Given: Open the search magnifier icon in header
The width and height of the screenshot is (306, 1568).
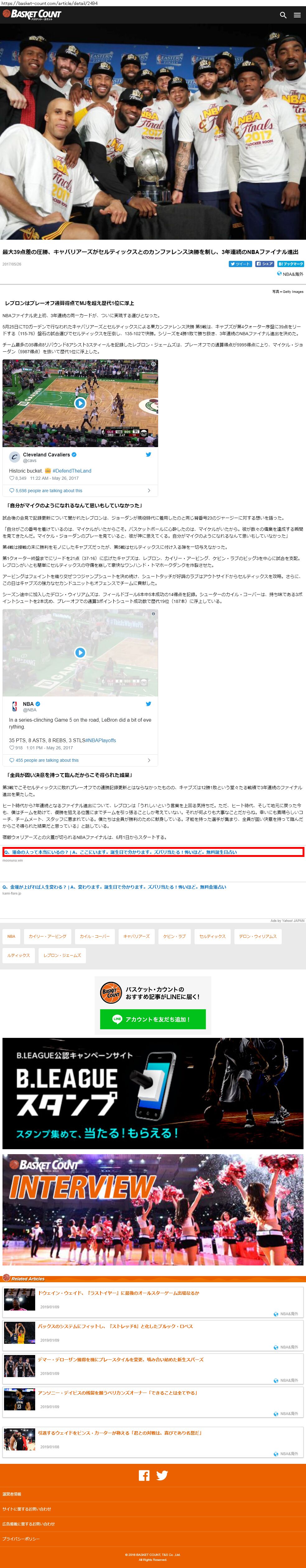Looking at the screenshot, I should click(x=283, y=15).
